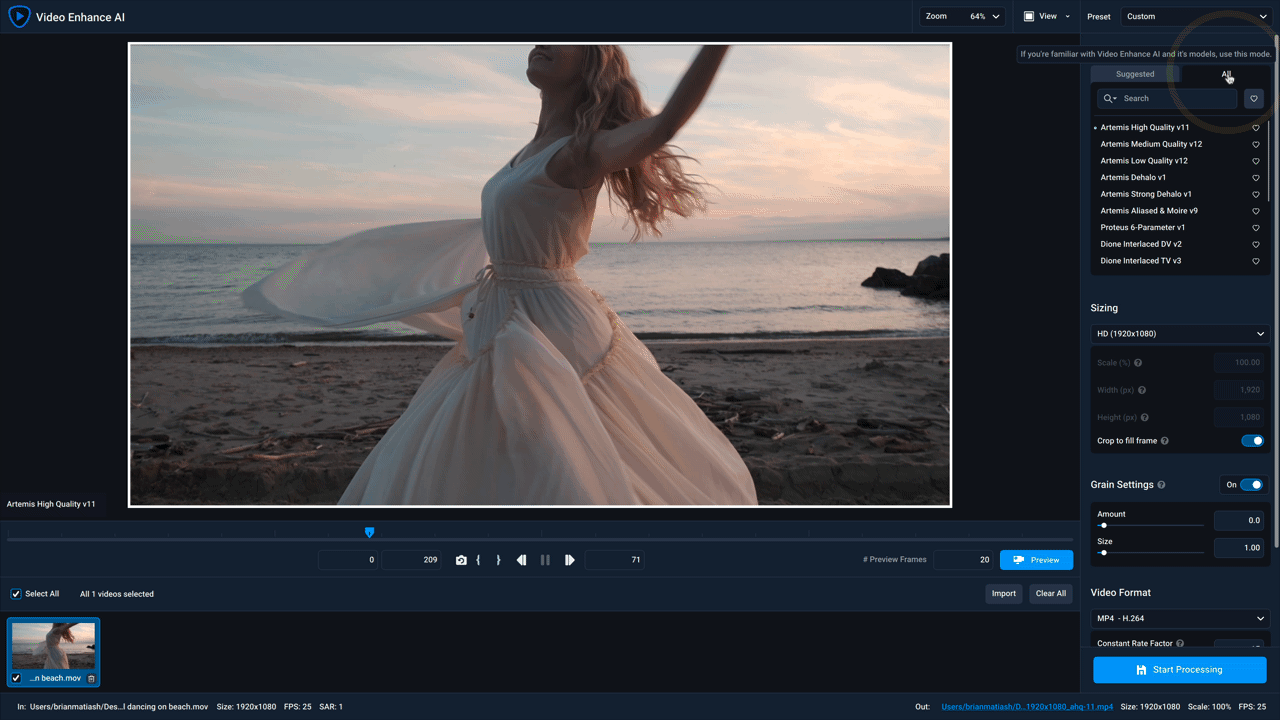Click the grain Amount slider handle
The image size is (1280, 720).
coord(1103,525)
